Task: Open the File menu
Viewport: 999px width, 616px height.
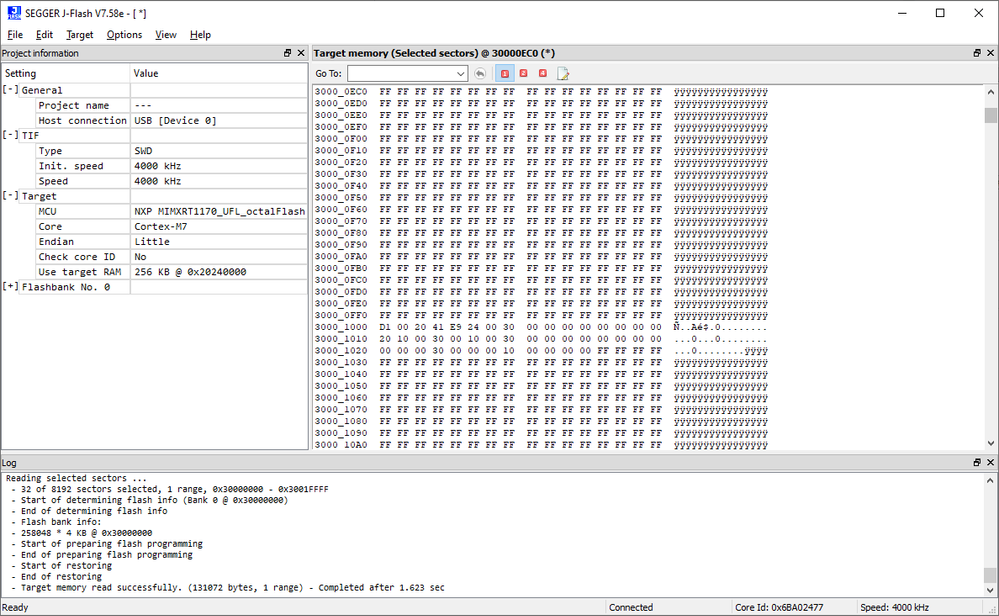Action: [15, 35]
